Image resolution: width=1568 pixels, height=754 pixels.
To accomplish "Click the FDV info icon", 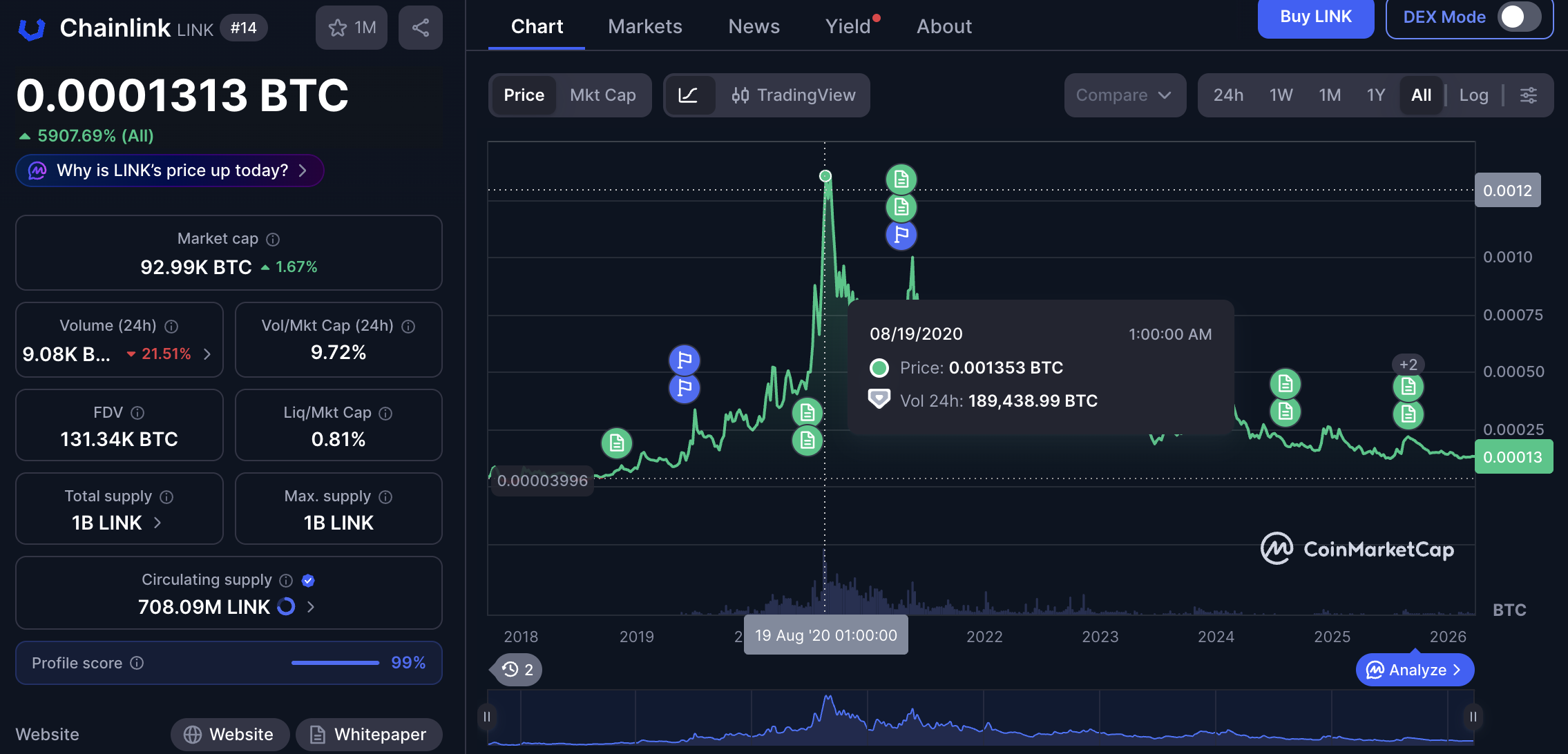I will [x=137, y=413].
